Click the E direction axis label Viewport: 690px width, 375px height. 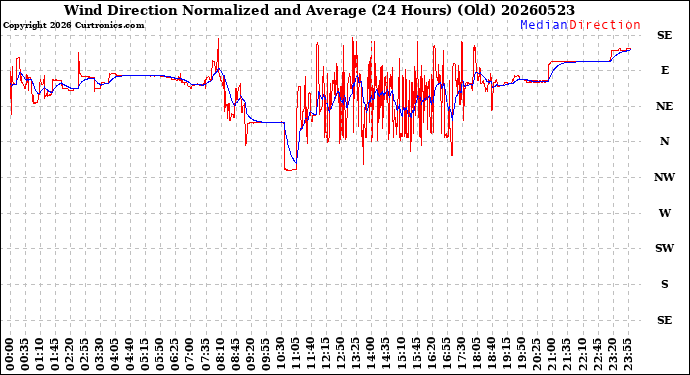pos(664,70)
